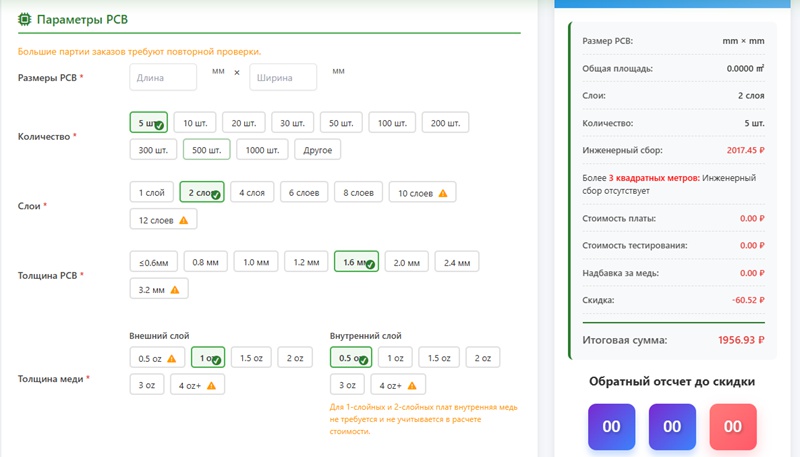Choose 2.0 мм board thickness
Image resolution: width=800 pixels, height=457 pixels.
point(406,262)
